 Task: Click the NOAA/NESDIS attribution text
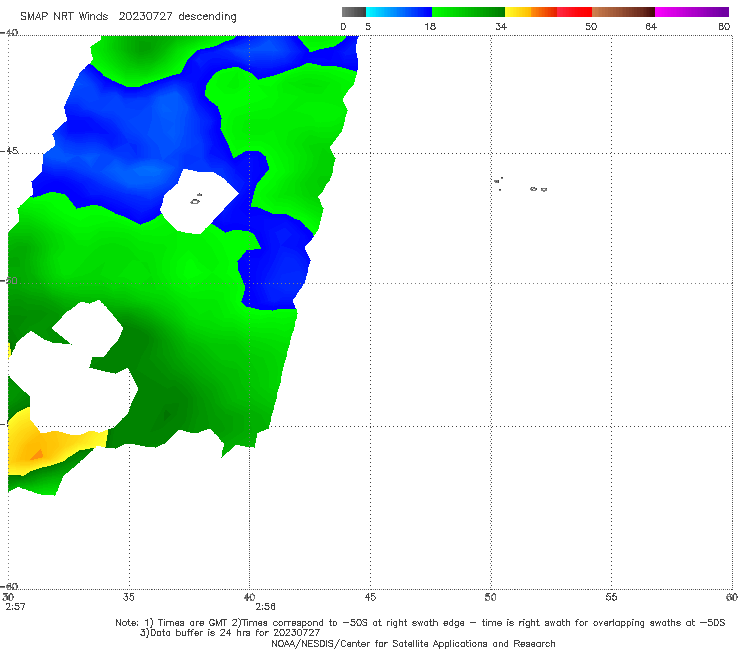[x=413, y=644]
